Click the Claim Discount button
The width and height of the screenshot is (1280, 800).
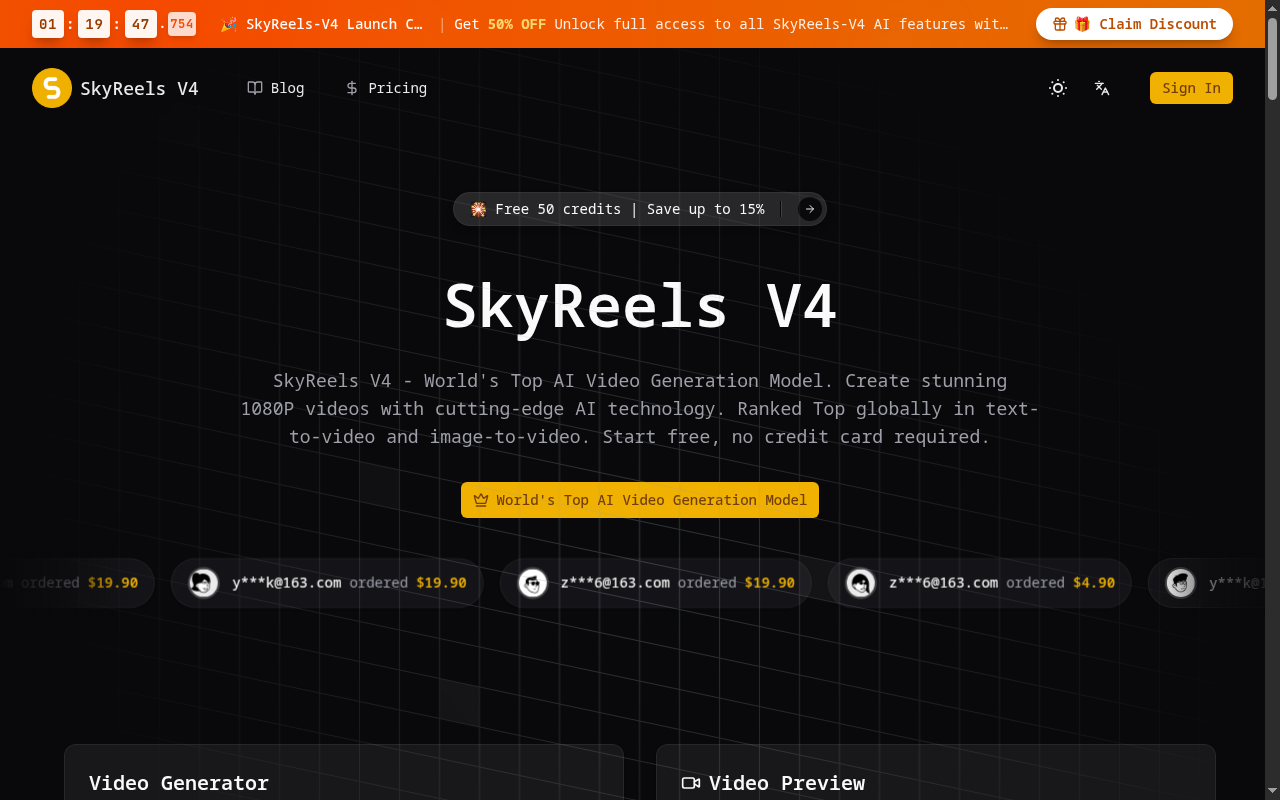point(1134,24)
